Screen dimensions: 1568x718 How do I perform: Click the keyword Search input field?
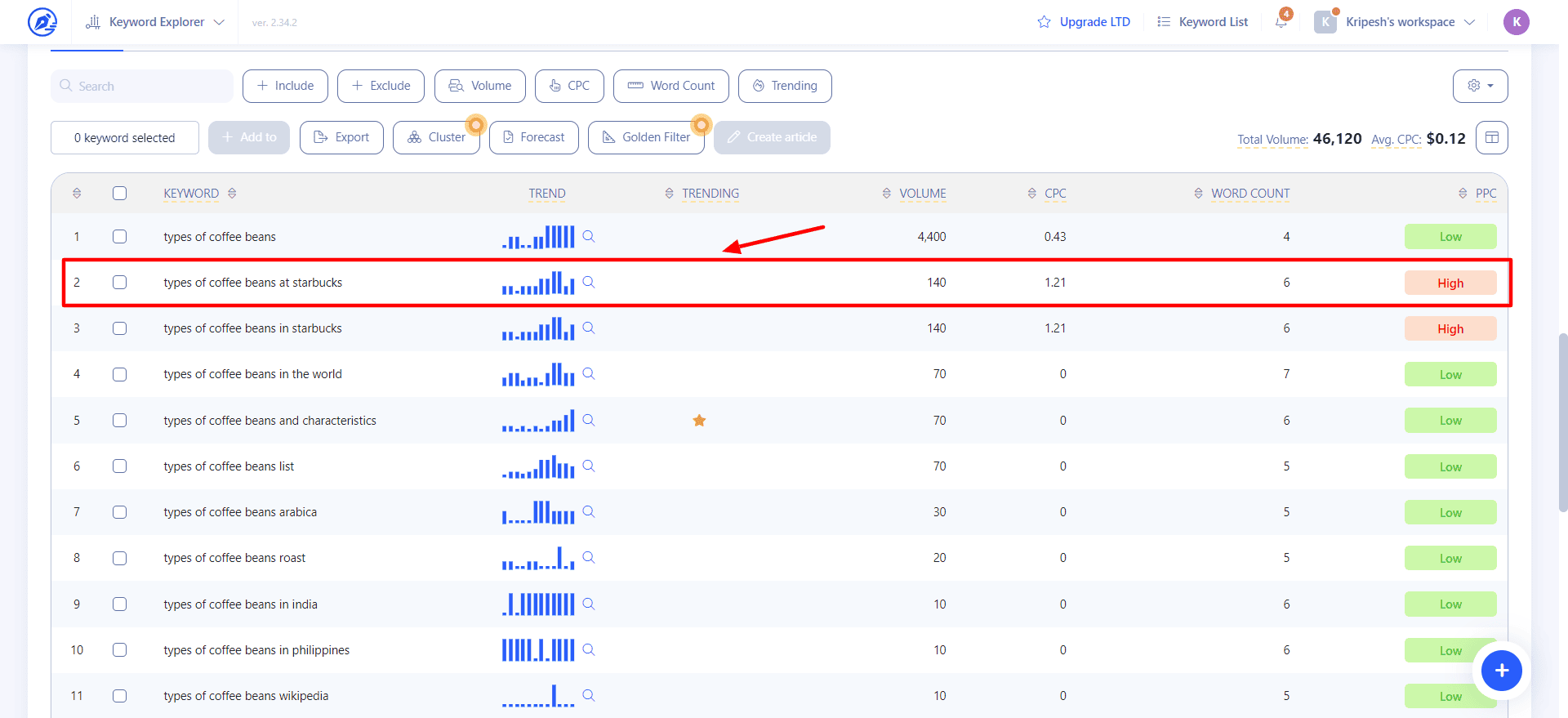(x=142, y=87)
